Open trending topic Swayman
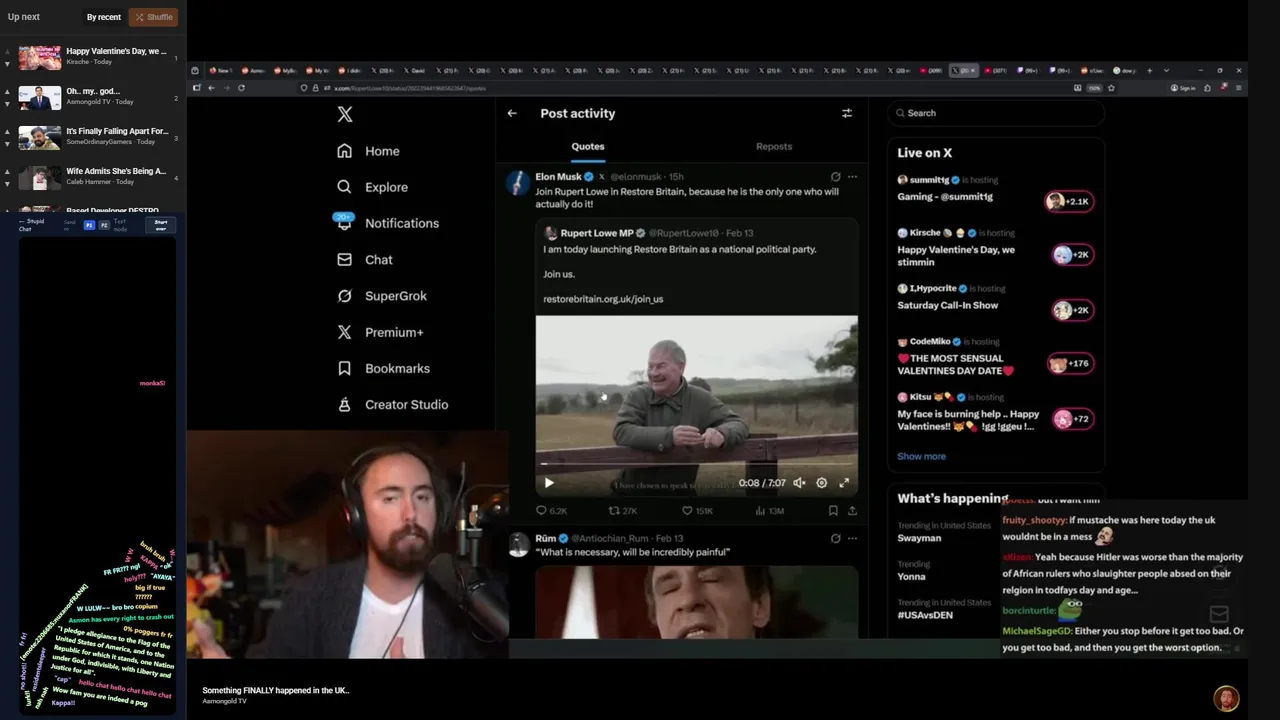This screenshot has width=1280, height=720. (919, 538)
